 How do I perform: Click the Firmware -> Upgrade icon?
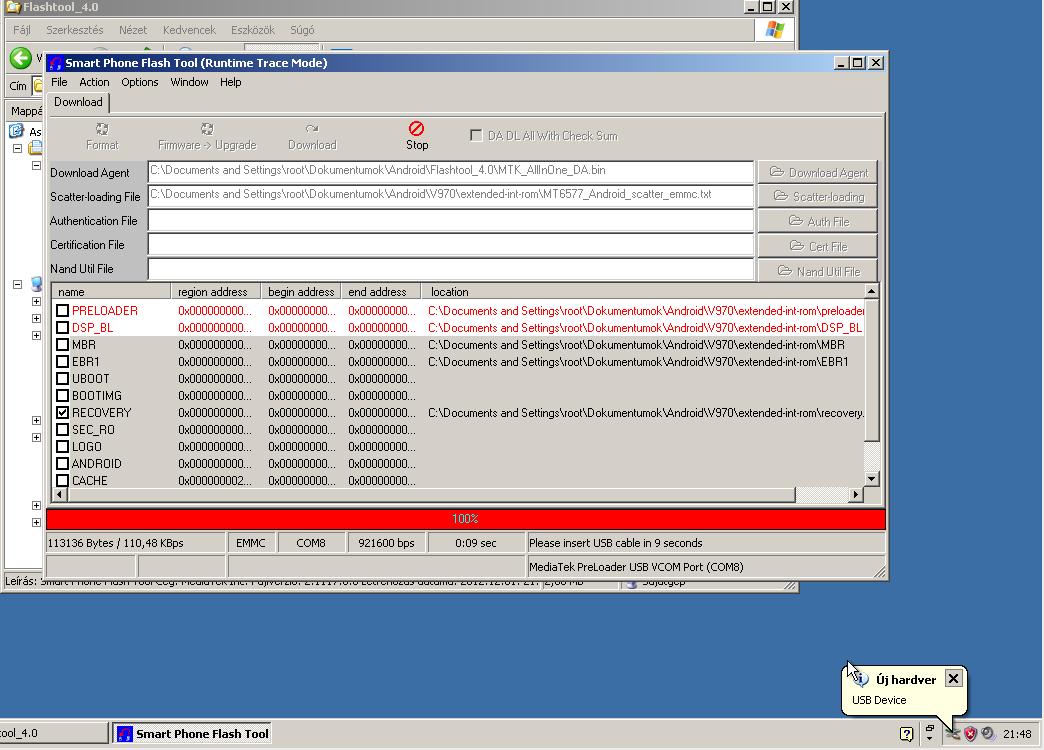click(207, 129)
